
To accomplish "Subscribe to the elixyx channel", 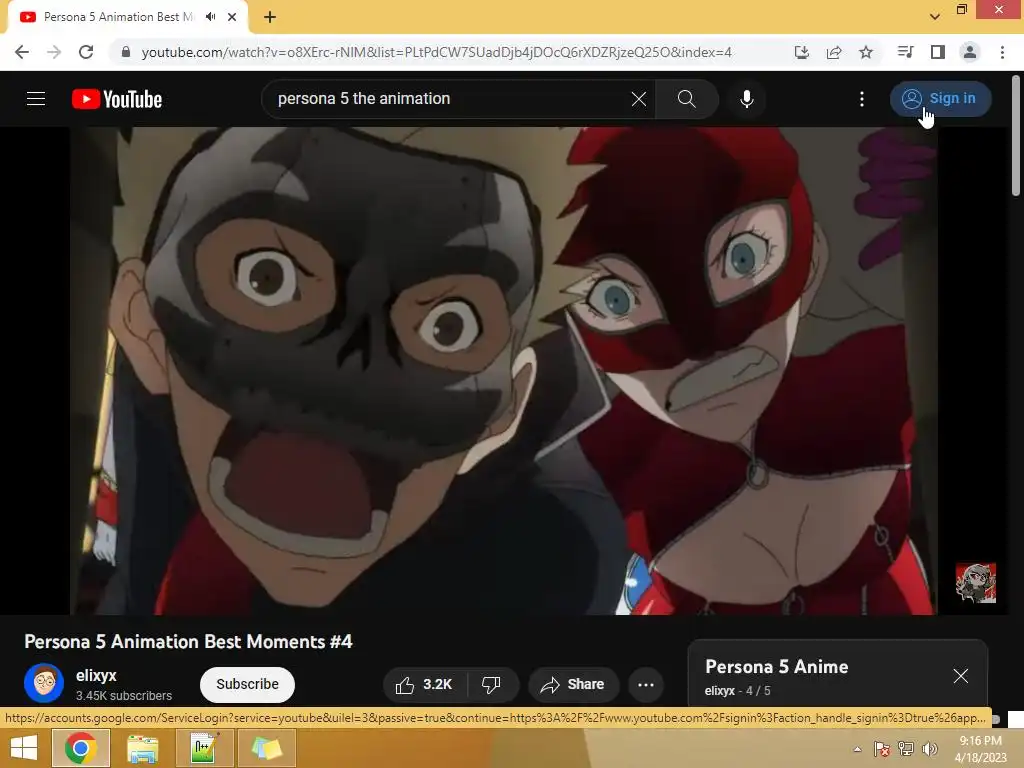I will [x=248, y=684].
